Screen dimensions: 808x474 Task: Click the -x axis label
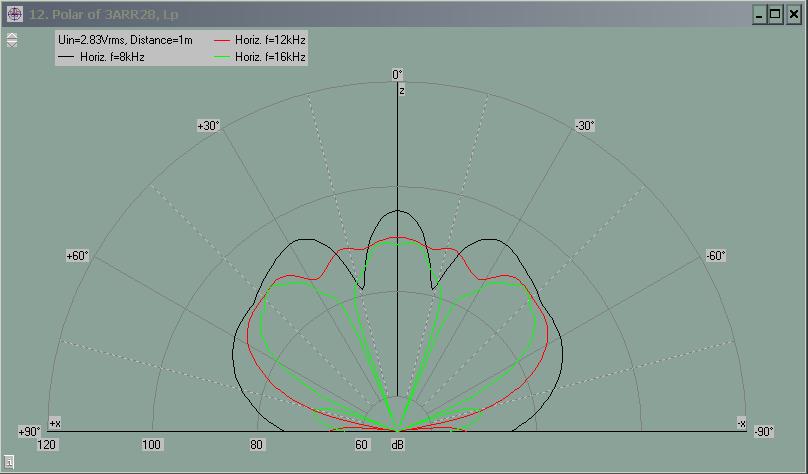[741, 424]
